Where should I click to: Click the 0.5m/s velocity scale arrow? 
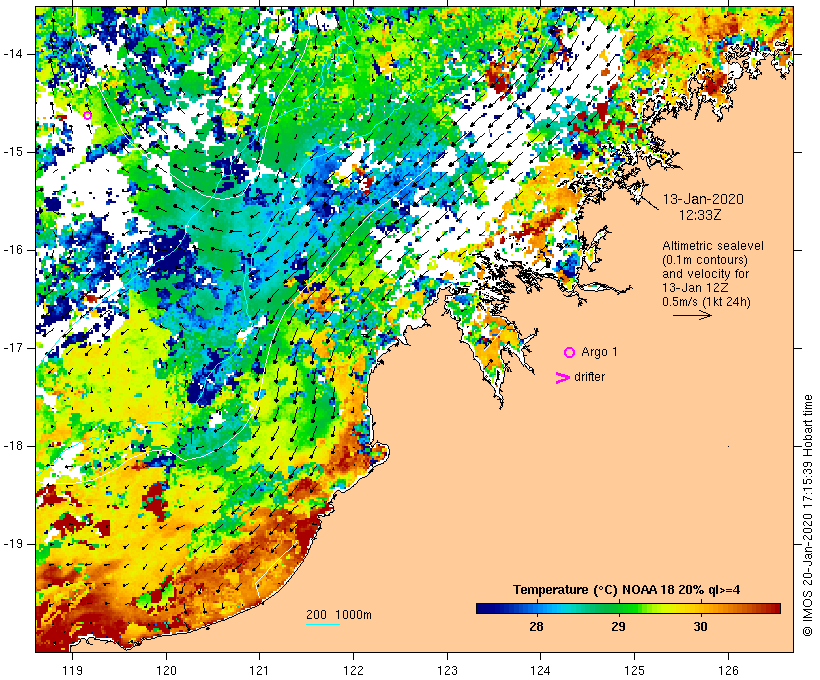point(692,315)
